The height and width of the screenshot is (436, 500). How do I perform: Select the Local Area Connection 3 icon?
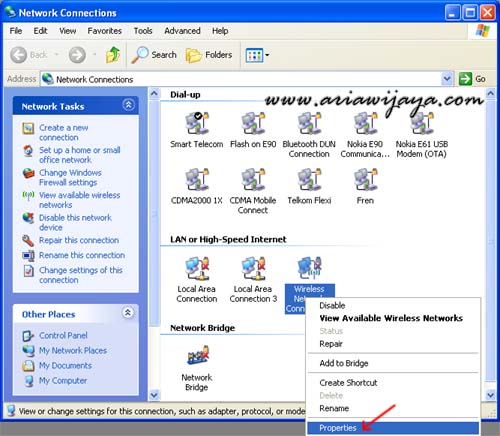pyautogui.click(x=253, y=268)
